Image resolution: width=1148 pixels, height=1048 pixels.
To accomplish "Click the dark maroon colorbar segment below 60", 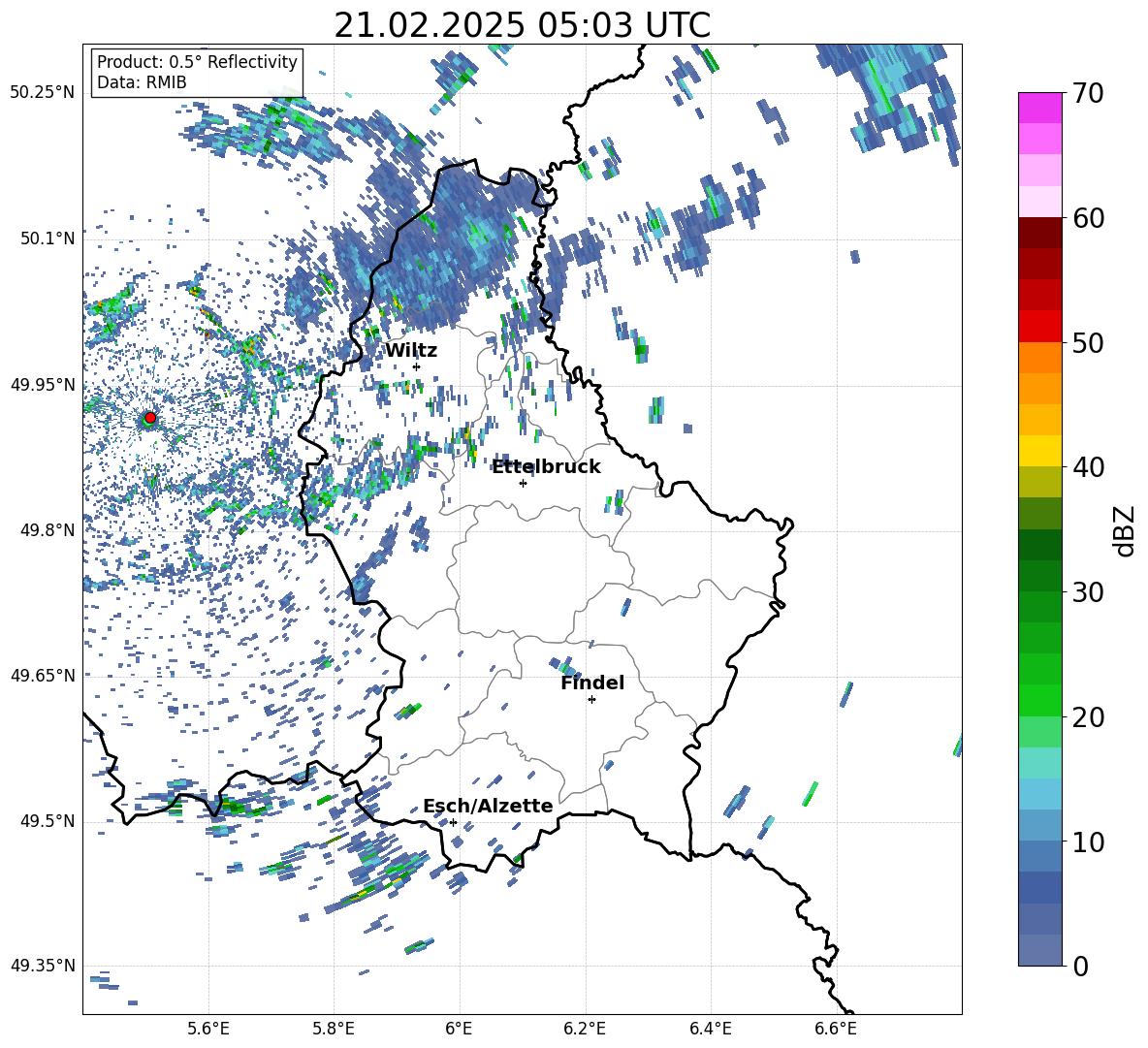I will [x=1039, y=233].
